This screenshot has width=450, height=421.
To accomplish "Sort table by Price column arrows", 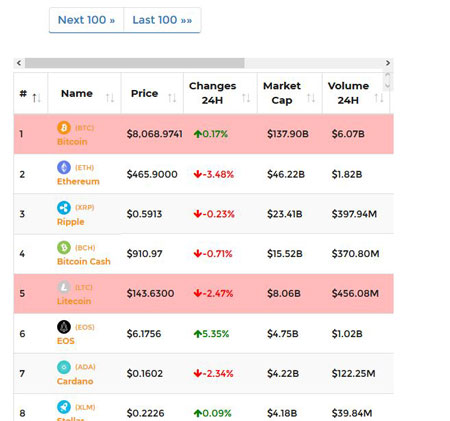I will (172, 98).
